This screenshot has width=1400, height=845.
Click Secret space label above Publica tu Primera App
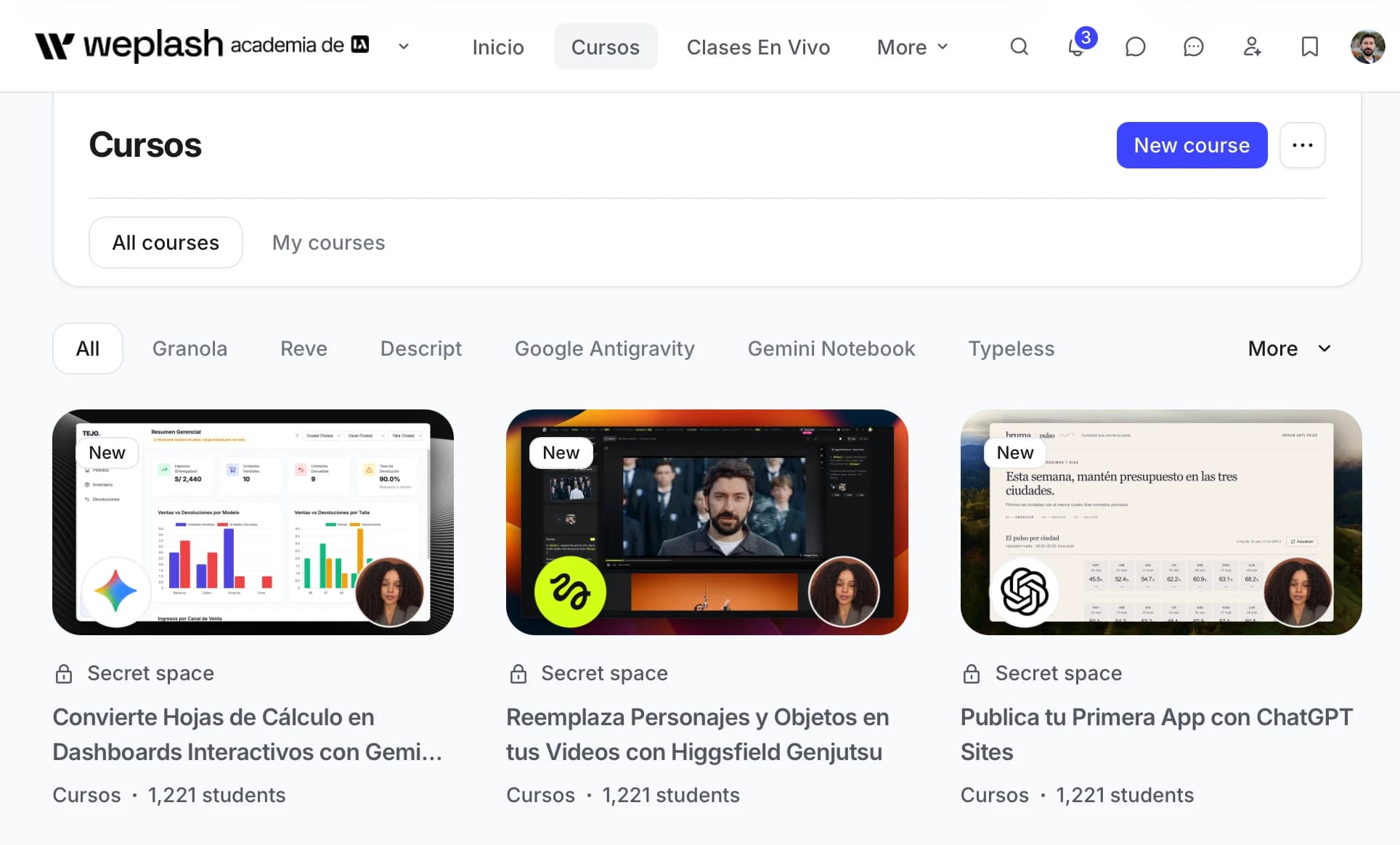tap(1058, 674)
